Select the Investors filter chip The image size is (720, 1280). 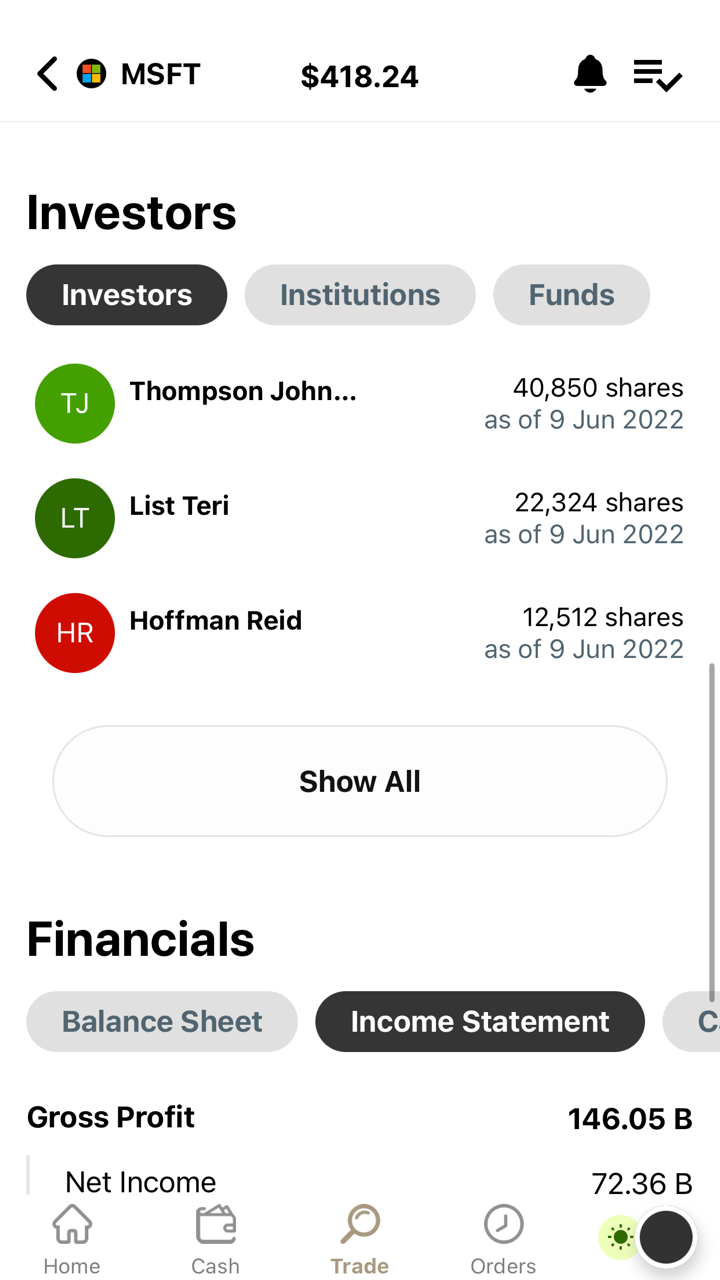coord(127,295)
